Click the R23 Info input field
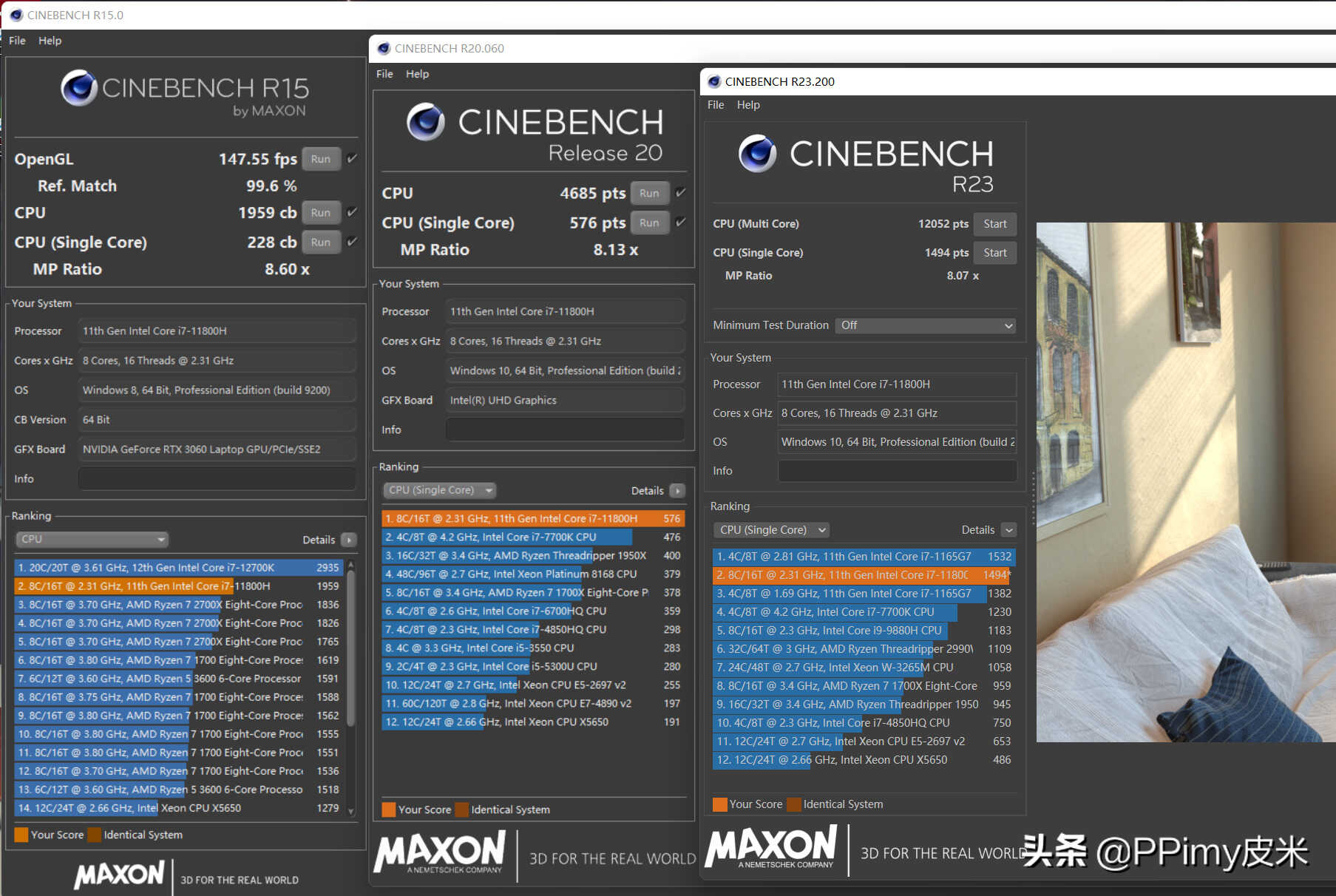 898,471
